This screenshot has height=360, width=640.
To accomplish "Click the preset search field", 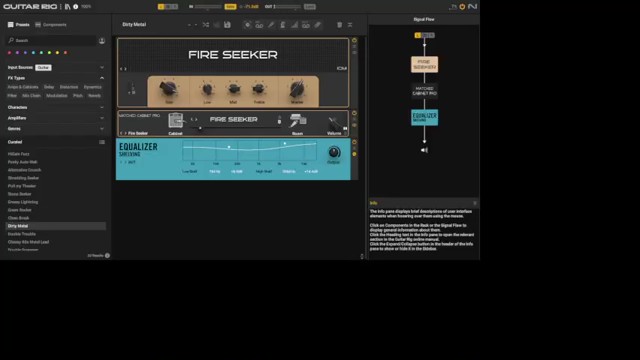I will [x=51, y=40].
